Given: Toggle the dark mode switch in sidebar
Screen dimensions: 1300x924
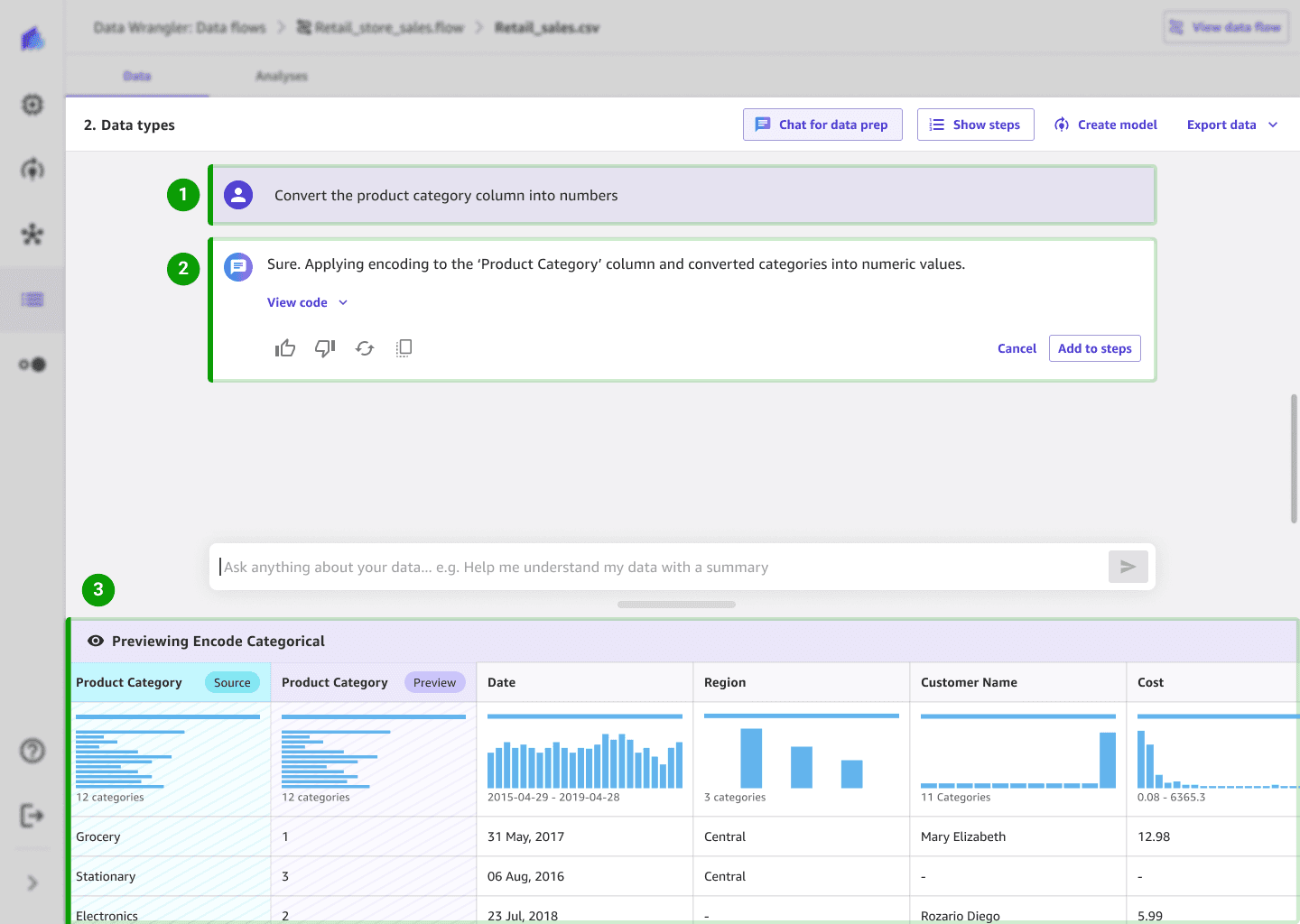Looking at the screenshot, I should pos(32,365).
